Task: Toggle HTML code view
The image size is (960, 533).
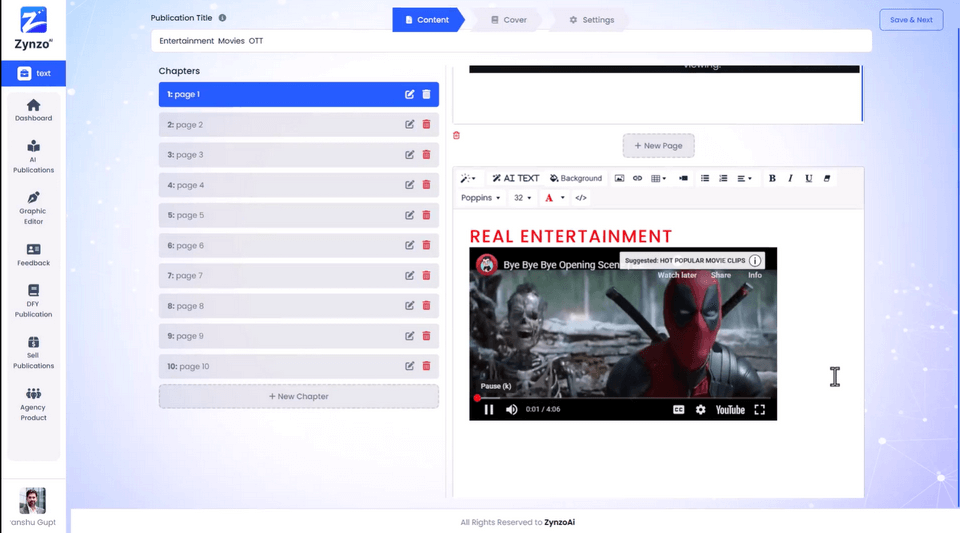Action: click(x=581, y=198)
